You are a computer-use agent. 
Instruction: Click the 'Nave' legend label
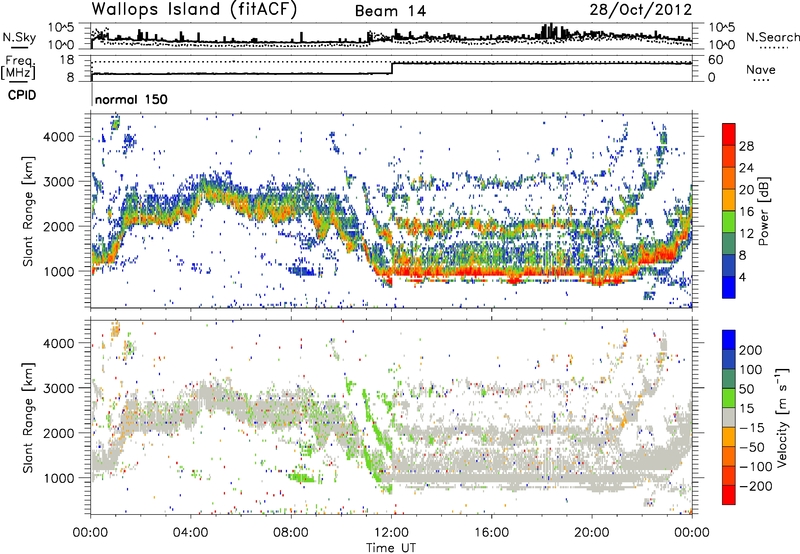point(761,69)
